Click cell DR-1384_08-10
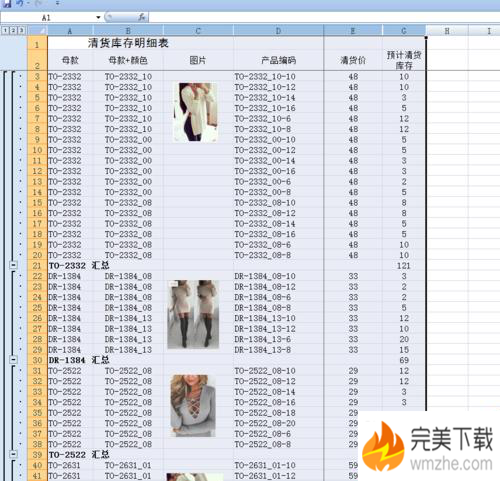 (265, 276)
